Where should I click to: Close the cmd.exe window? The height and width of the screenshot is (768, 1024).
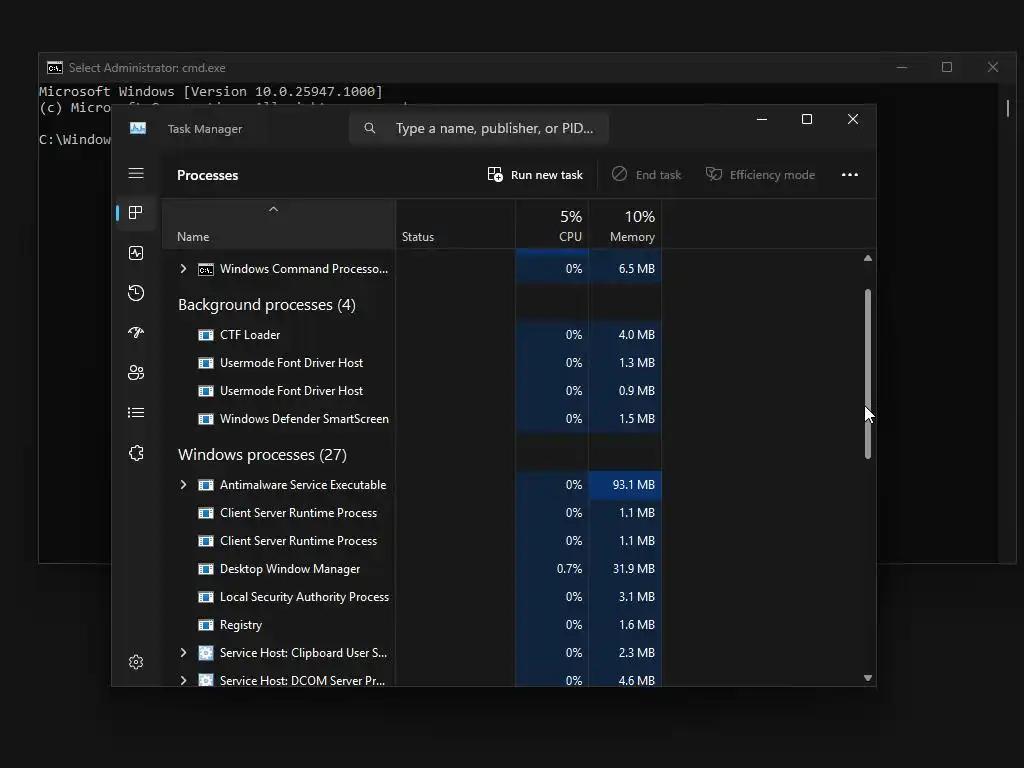coord(993,67)
